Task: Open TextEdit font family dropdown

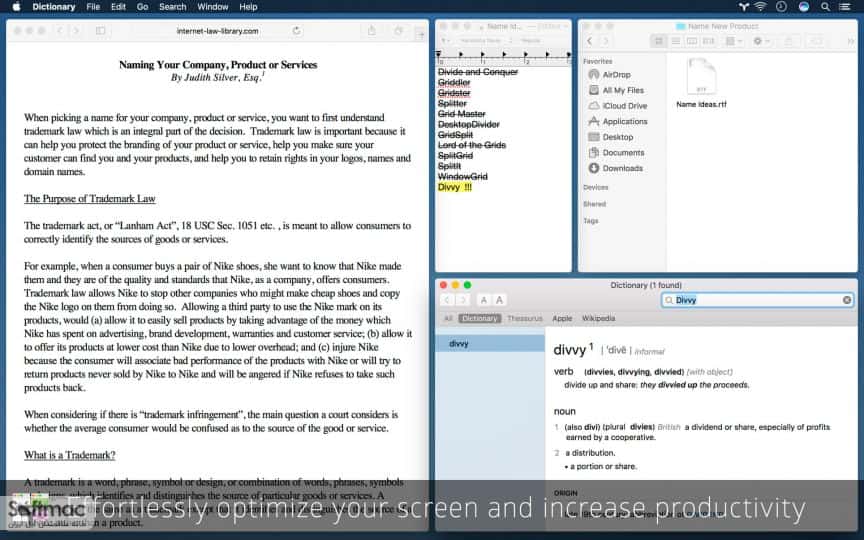Action: 485,41
